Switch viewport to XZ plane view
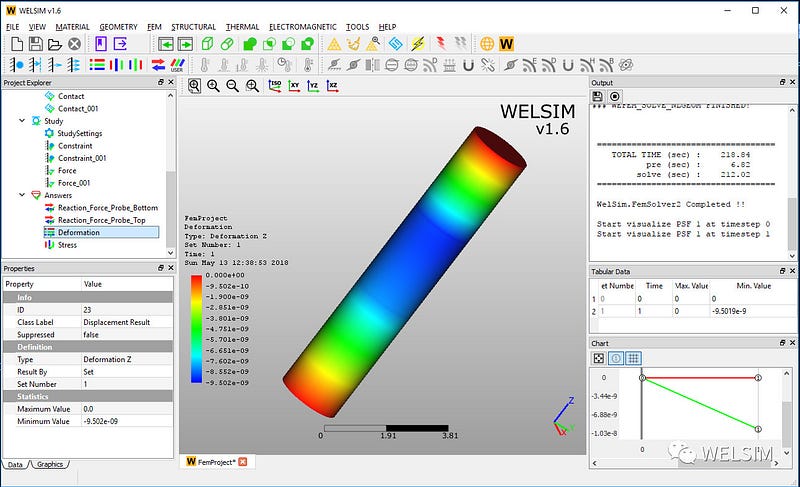This screenshot has height=487, width=800. (332, 86)
